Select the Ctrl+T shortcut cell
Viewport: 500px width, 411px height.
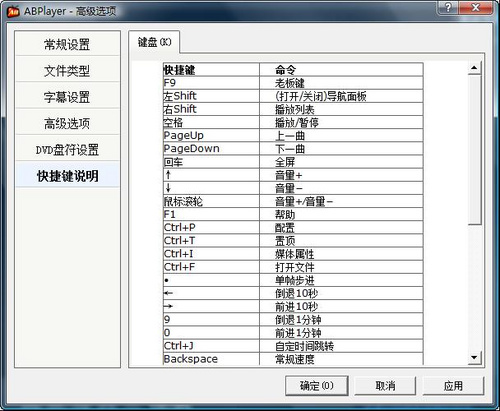coord(211,241)
